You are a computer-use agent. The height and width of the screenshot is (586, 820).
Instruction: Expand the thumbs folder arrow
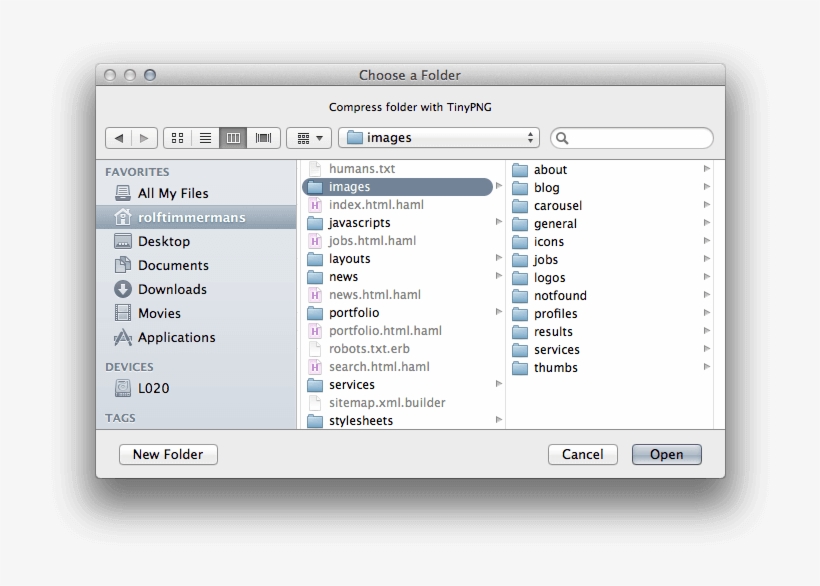707,366
